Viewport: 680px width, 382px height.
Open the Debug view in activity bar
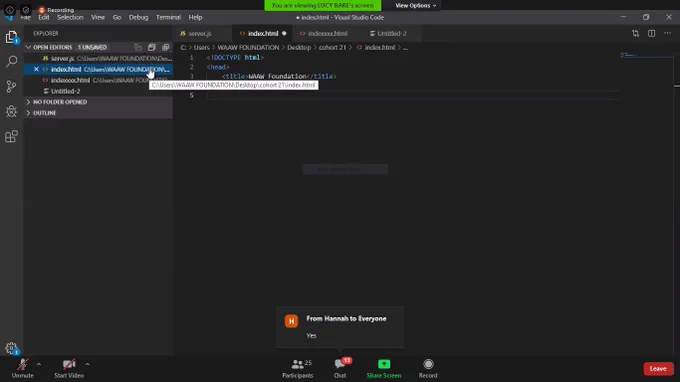(12, 111)
